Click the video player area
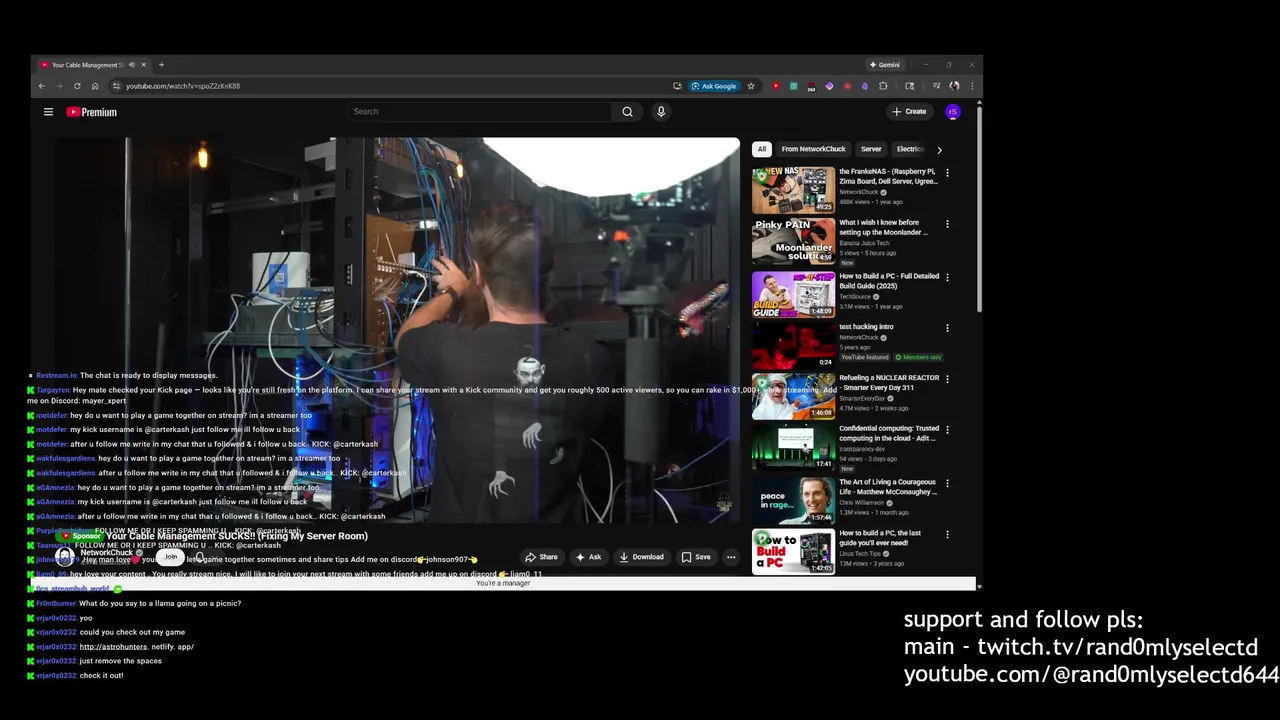 pos(398,330)
